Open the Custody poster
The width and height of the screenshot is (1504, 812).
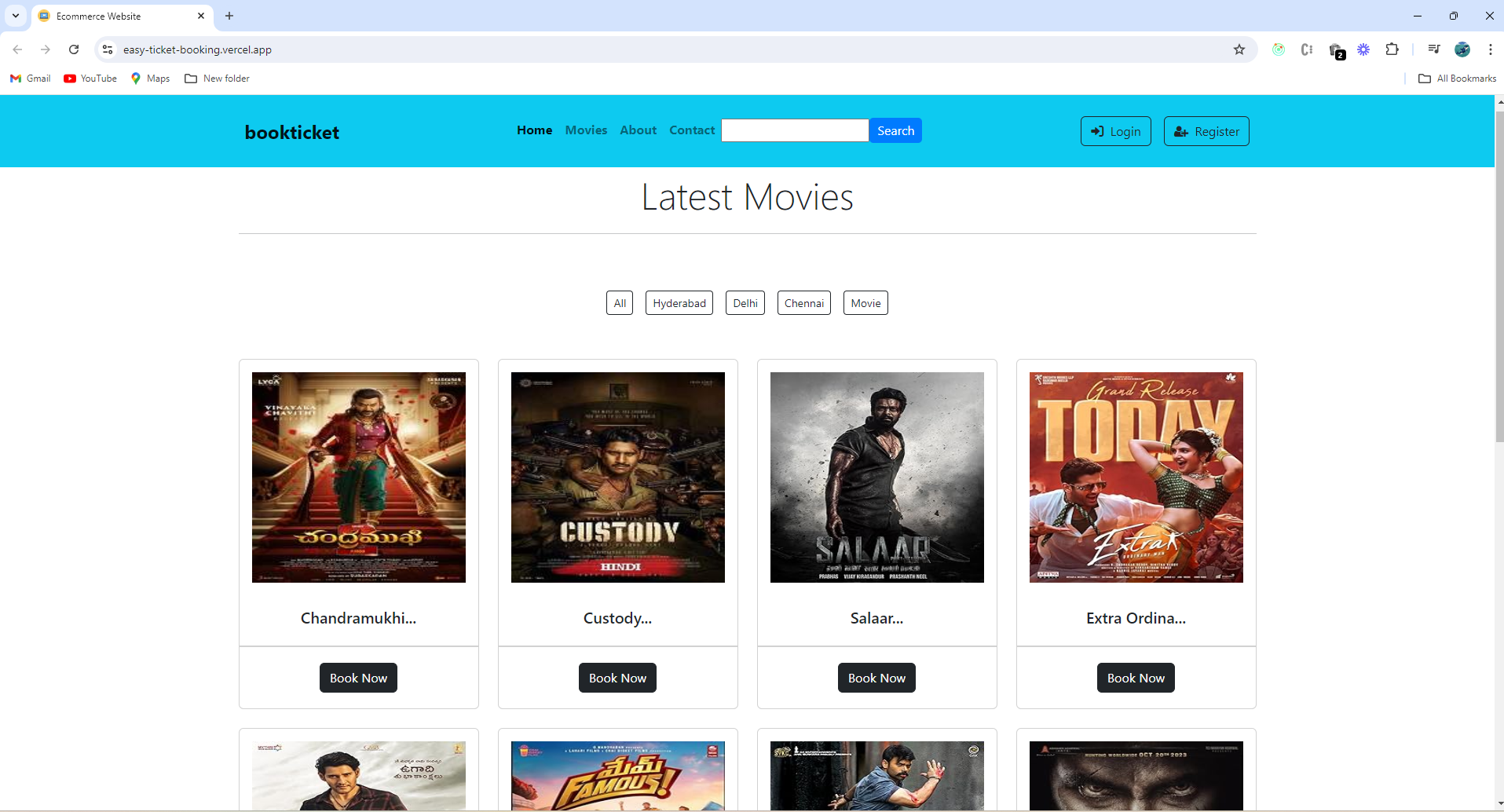(x=618, y=477)
